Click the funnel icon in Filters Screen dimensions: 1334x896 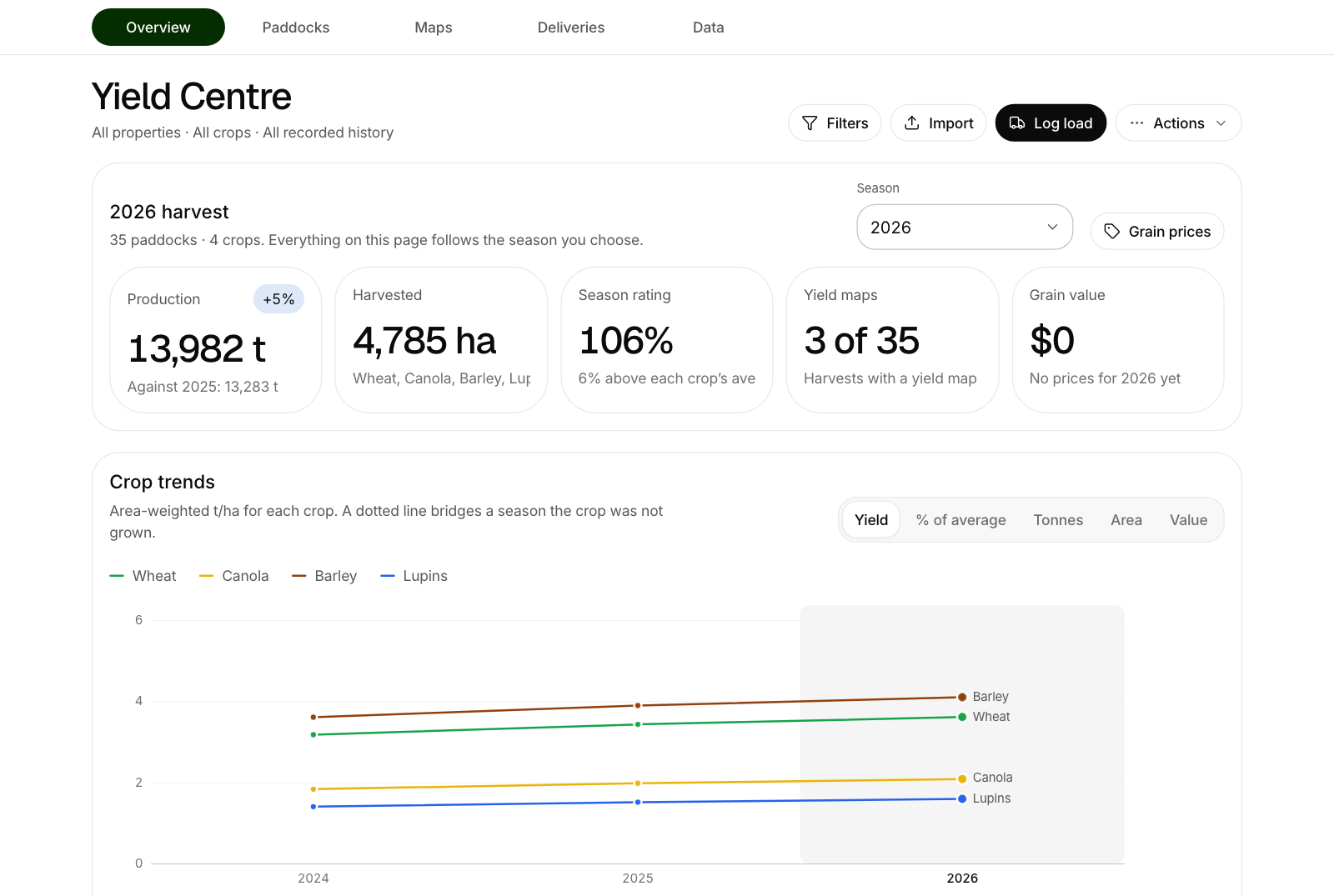click(x=810, y=123)
